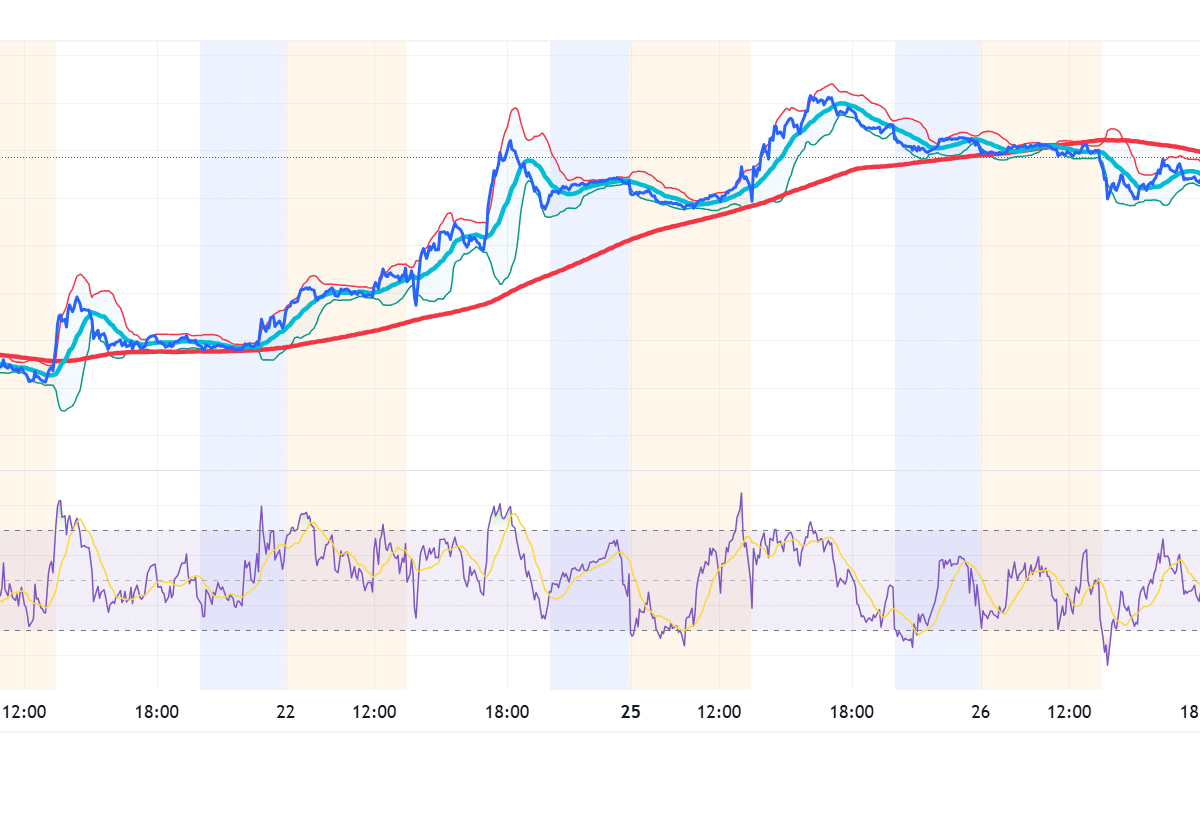Viewport: 1200px width, 822px height.
Task: Select the 12:00 label right after date 25
Action: tap(720, 712)
